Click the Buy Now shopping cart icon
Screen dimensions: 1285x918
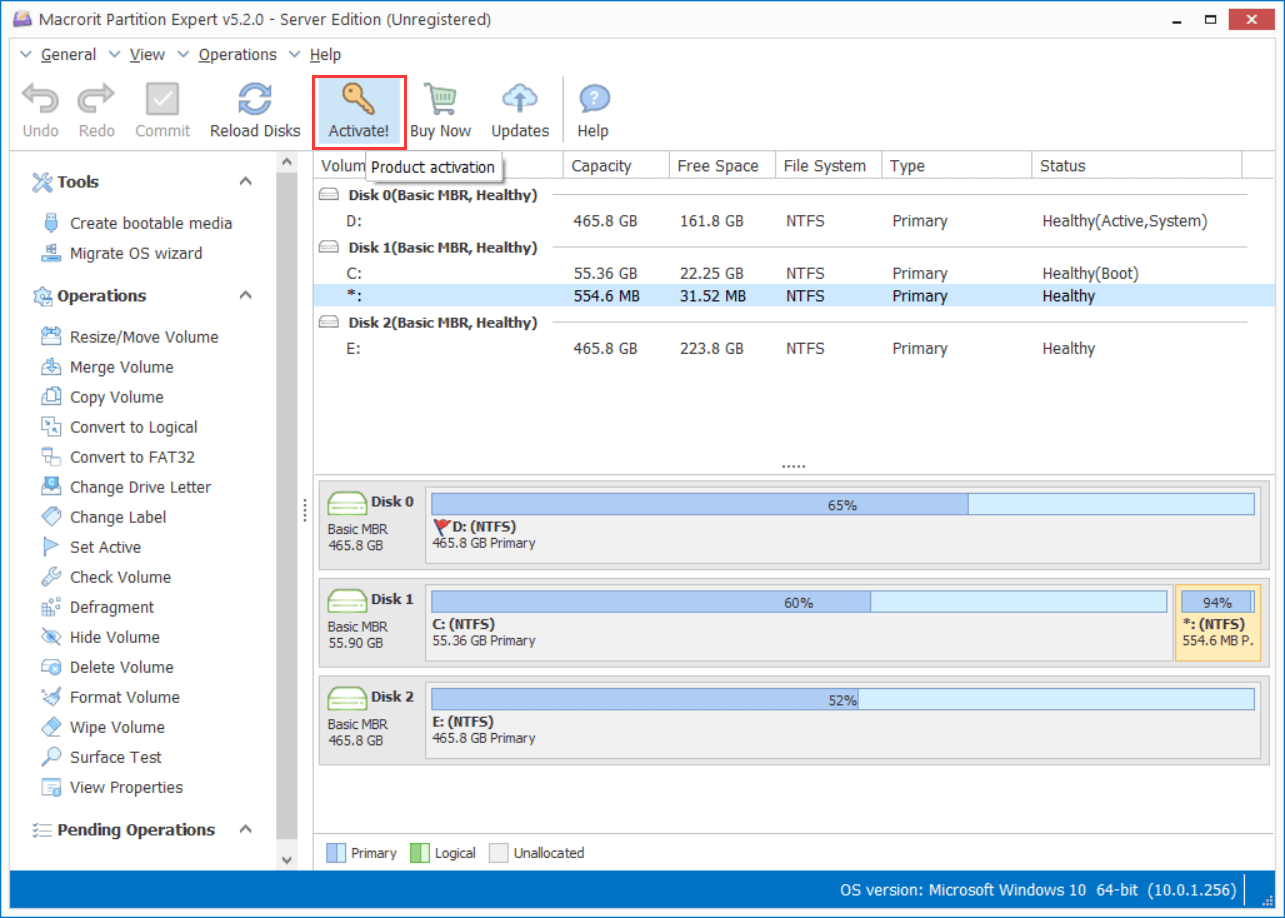[440, 99]
